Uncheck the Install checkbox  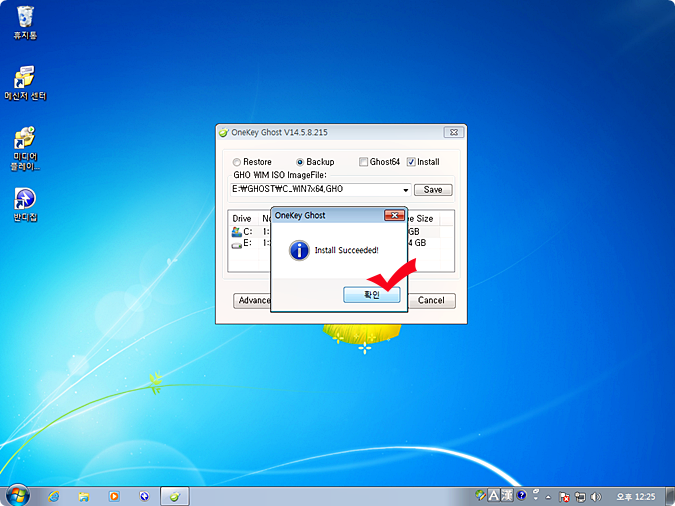pyautogui.click(x=411, y=162)
